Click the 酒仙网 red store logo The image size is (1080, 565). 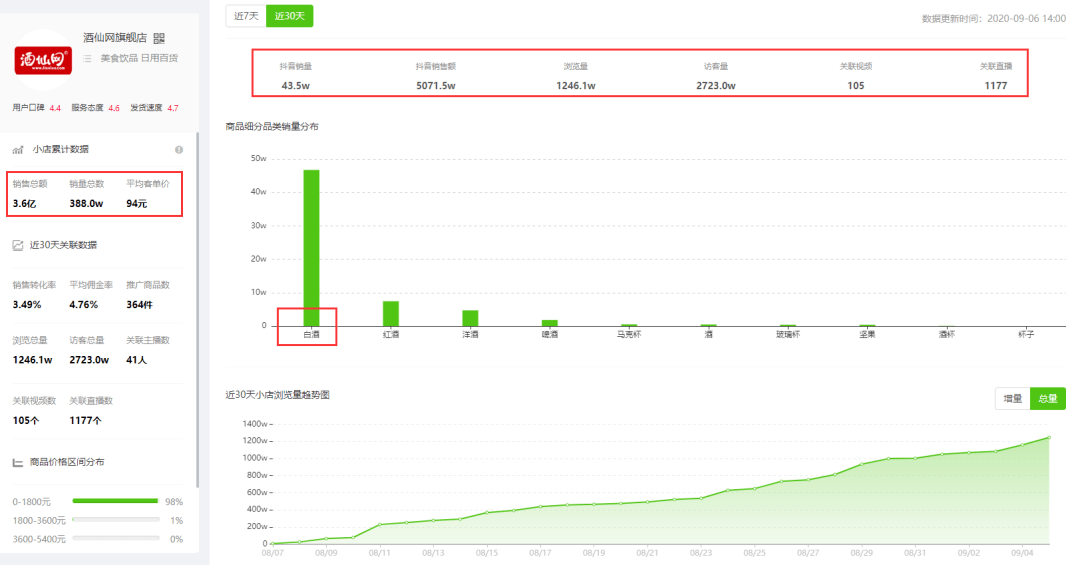tap(43, 60)
